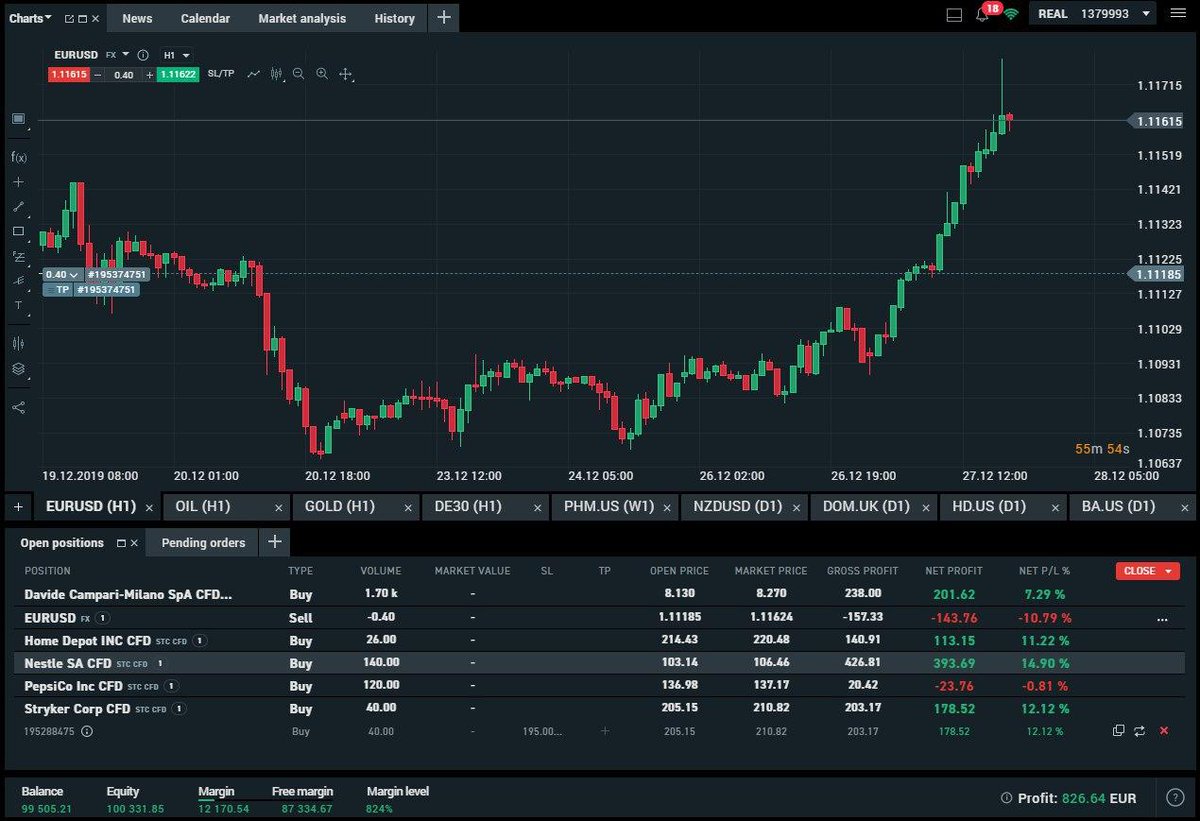Select the crosshair tool in chart sidebar
Screen dimensions: 1200x821
(x=18, y=182)
